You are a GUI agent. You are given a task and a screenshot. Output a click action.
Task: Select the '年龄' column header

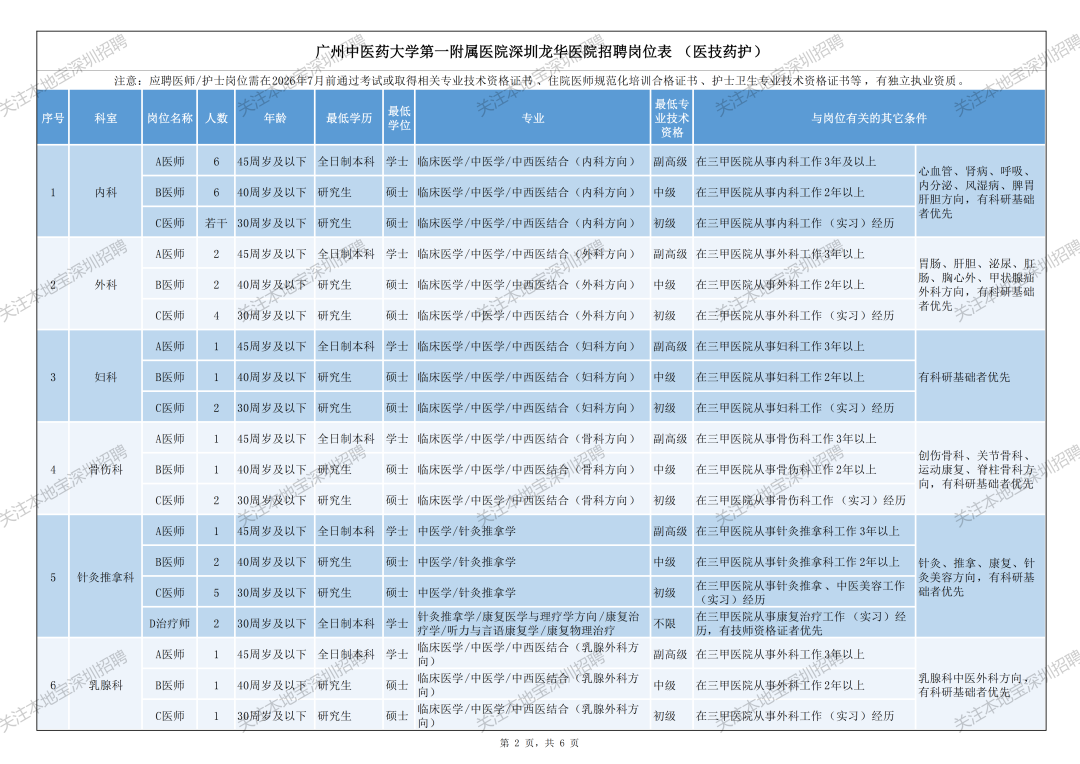pyautogui.click(x=275, y=118)
